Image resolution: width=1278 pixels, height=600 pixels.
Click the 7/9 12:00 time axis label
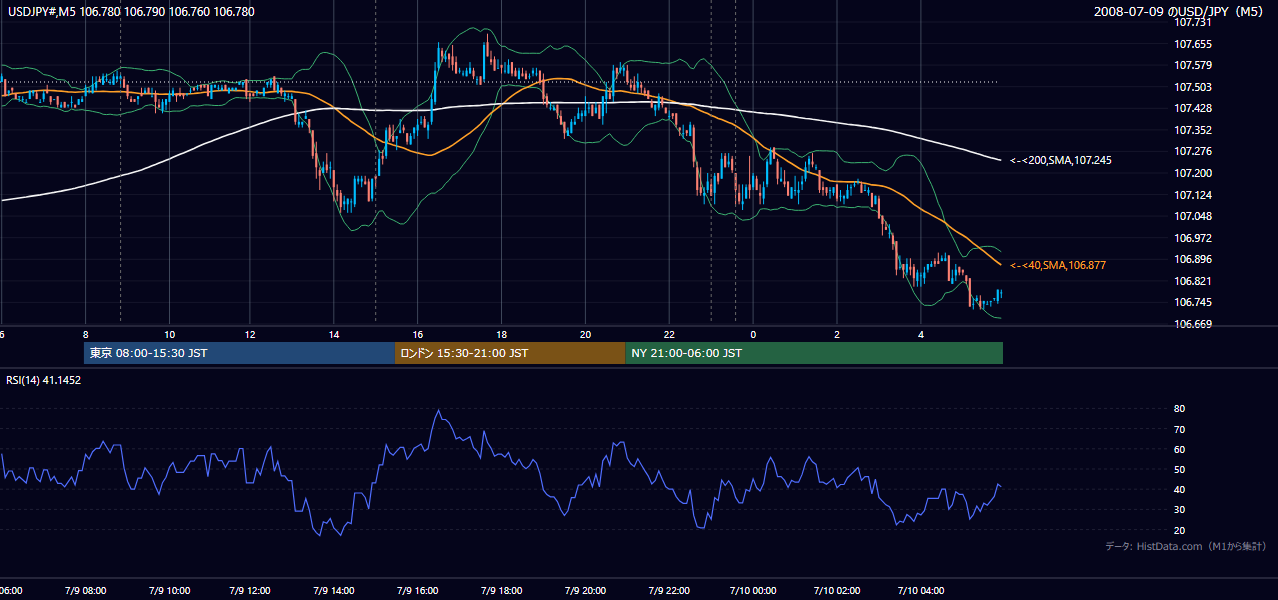click(x=251, y=591)
